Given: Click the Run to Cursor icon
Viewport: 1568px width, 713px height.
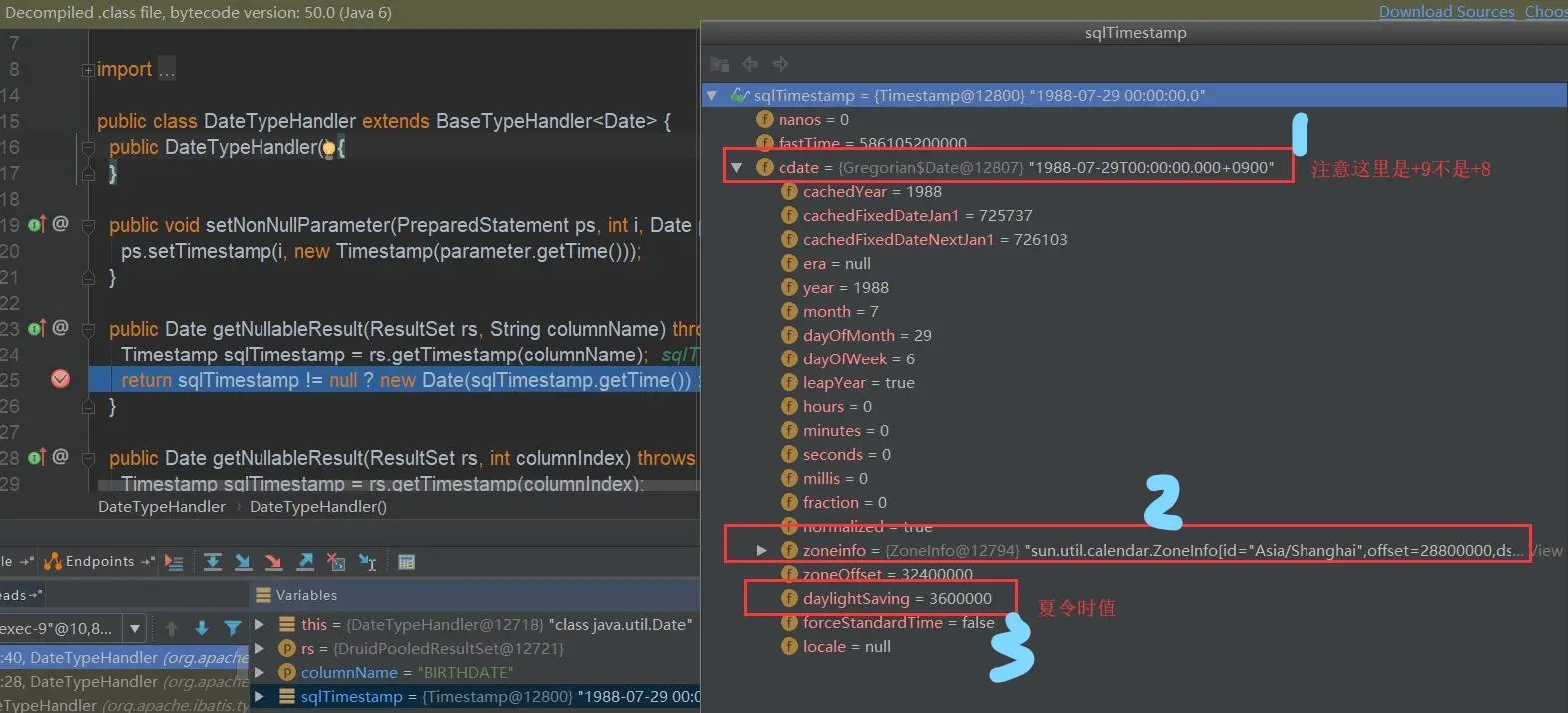Looking at the screenshot, I should (x=367, y=562).
